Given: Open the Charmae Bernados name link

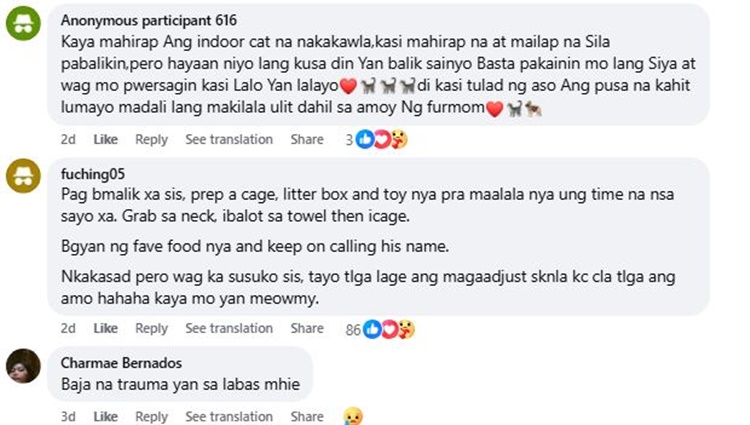Looking at the screenshot, I should click(121, 363).
